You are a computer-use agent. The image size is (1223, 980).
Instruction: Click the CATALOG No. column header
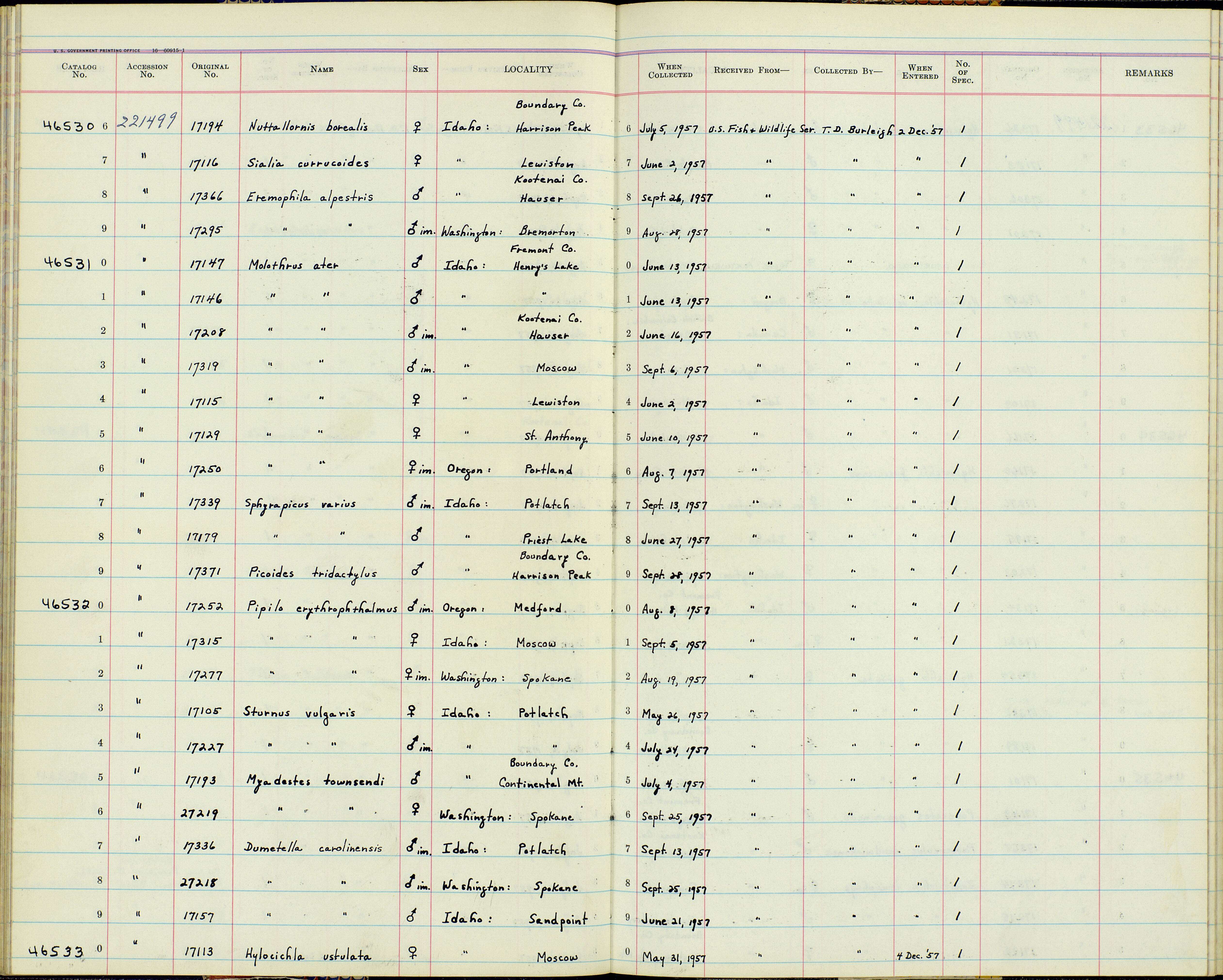79,70
